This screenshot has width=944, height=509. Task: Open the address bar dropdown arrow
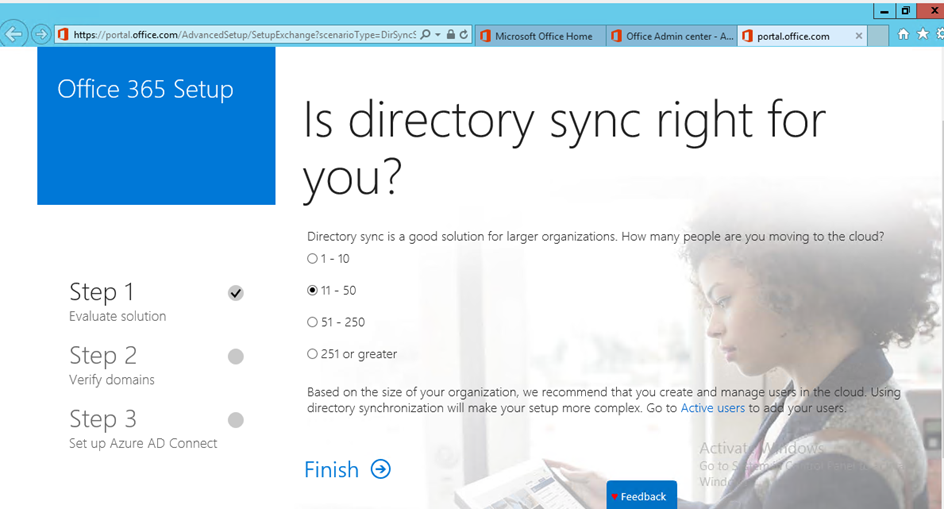[438, 35]
